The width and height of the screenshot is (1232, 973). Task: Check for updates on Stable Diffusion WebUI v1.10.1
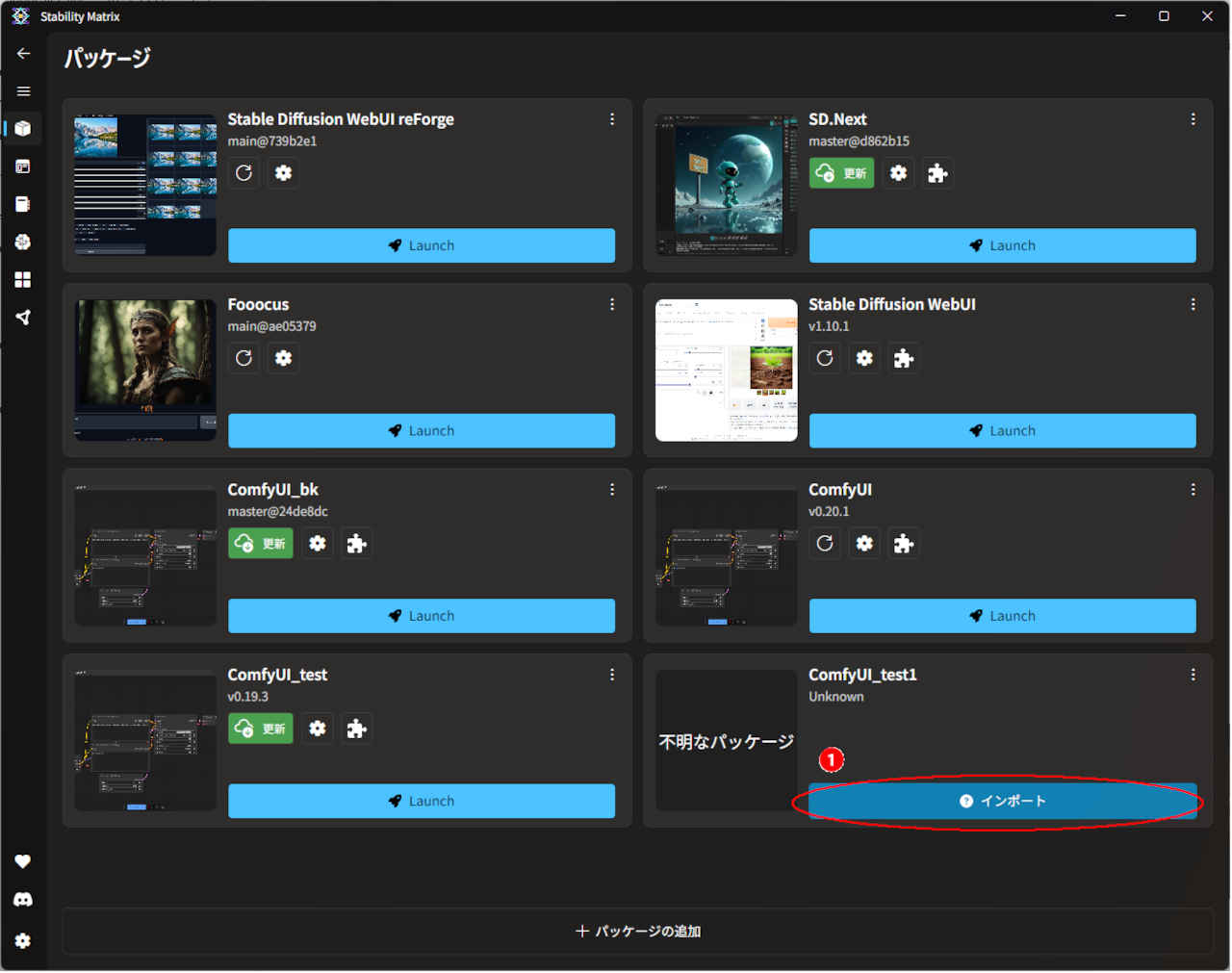pyautogui.click(x=826, y=358)
